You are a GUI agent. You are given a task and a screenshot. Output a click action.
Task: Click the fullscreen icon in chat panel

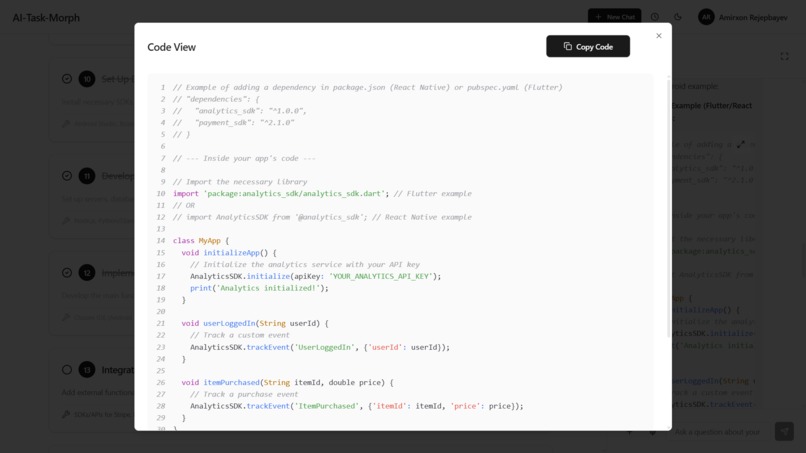point(784,56)
